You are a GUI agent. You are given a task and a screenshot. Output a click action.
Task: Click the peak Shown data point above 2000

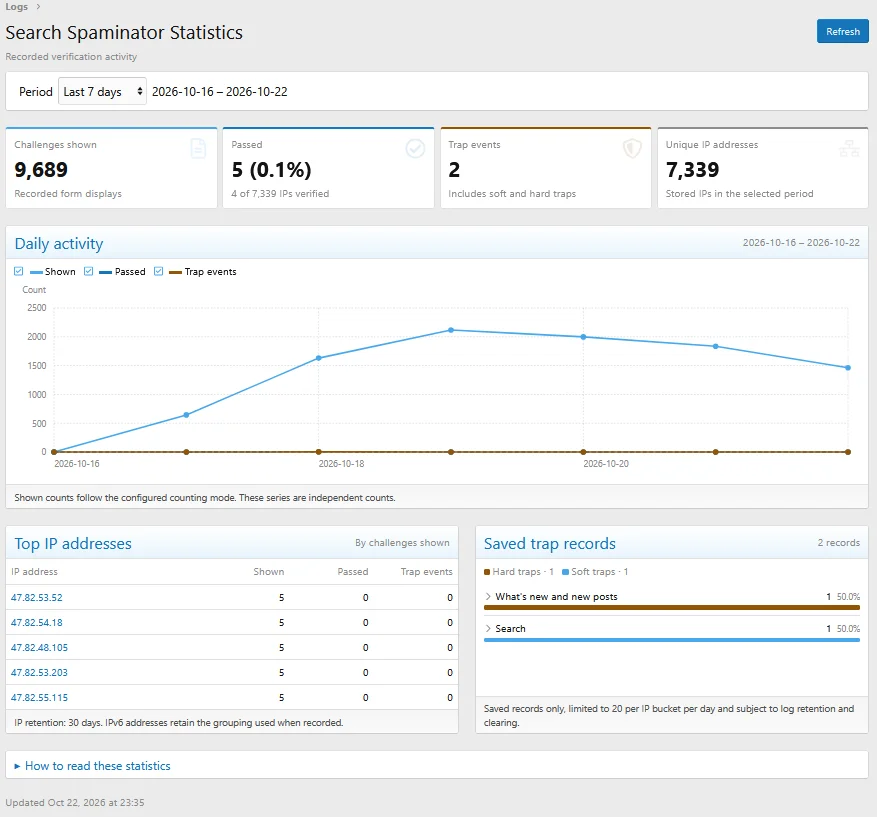pyautogui.click(x=451, y=330)
